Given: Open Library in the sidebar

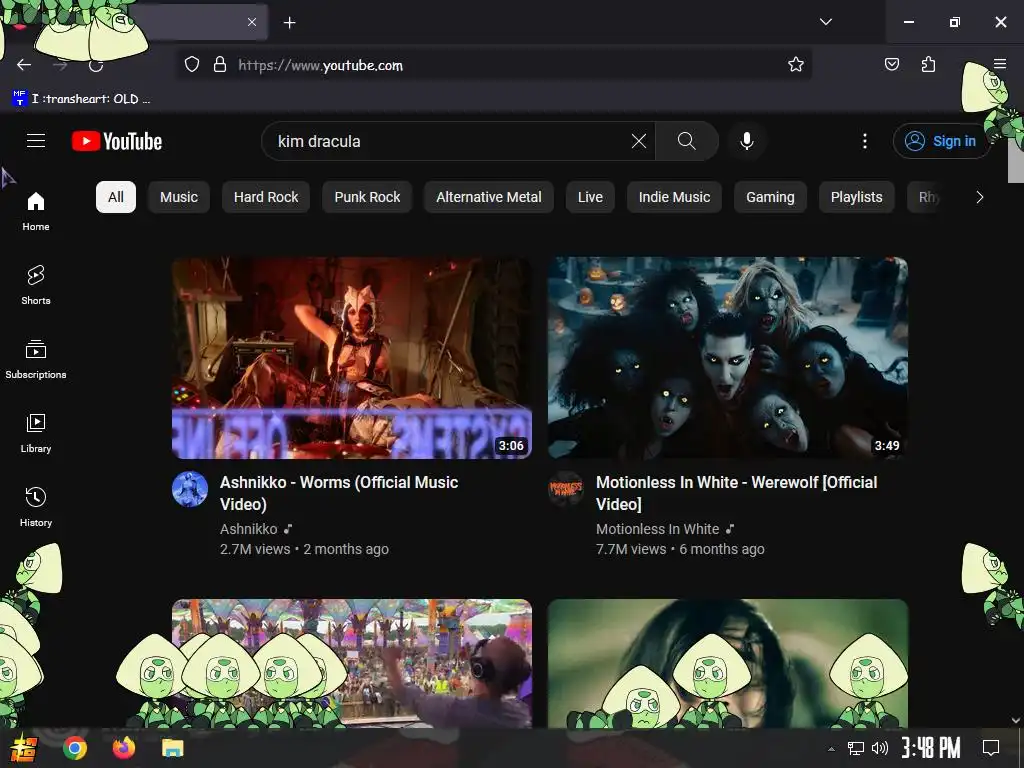Looking at the screenshot, I should coord(36,433).
